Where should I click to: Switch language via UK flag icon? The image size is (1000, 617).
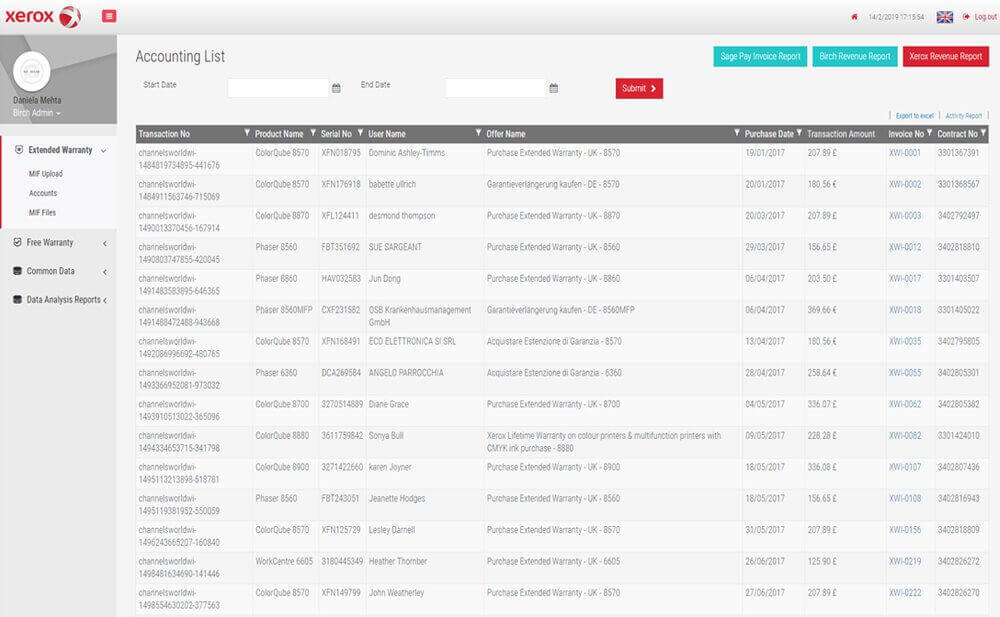(x=945, y=17)
